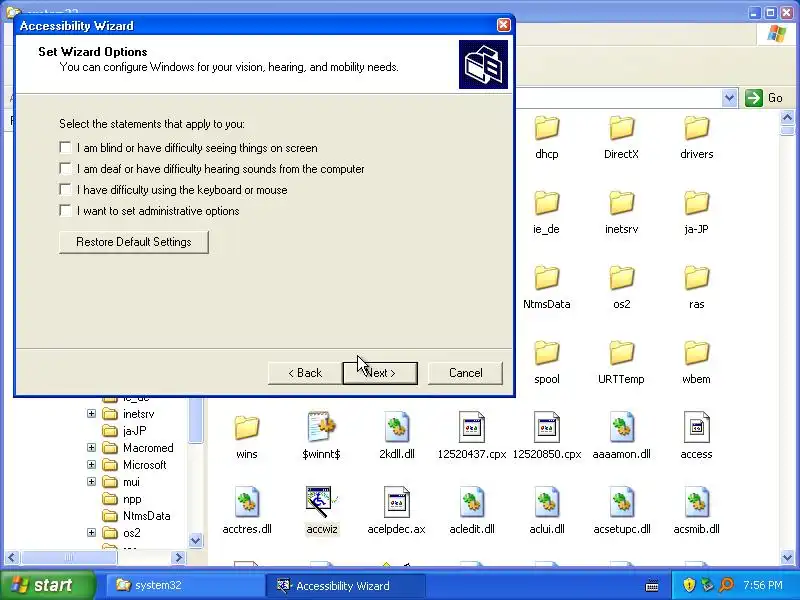Click the folder tree horizontal scroll left arrow
The width and height of the screenshot is (800, 600).
coord(11,558)
